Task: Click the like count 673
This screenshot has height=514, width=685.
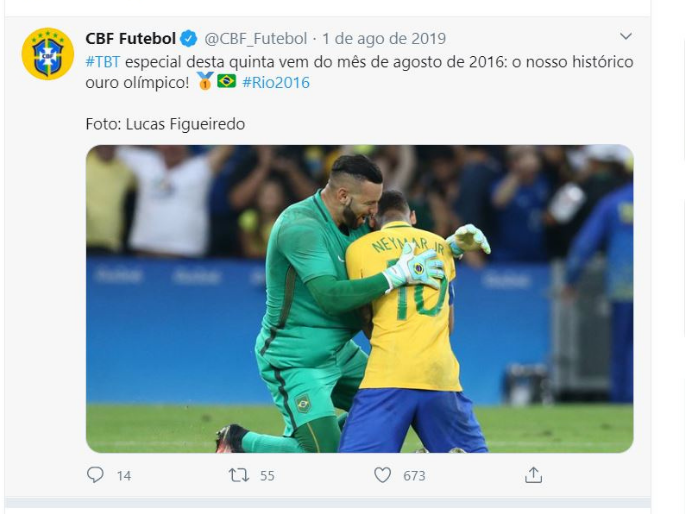Action: (414, 476)
